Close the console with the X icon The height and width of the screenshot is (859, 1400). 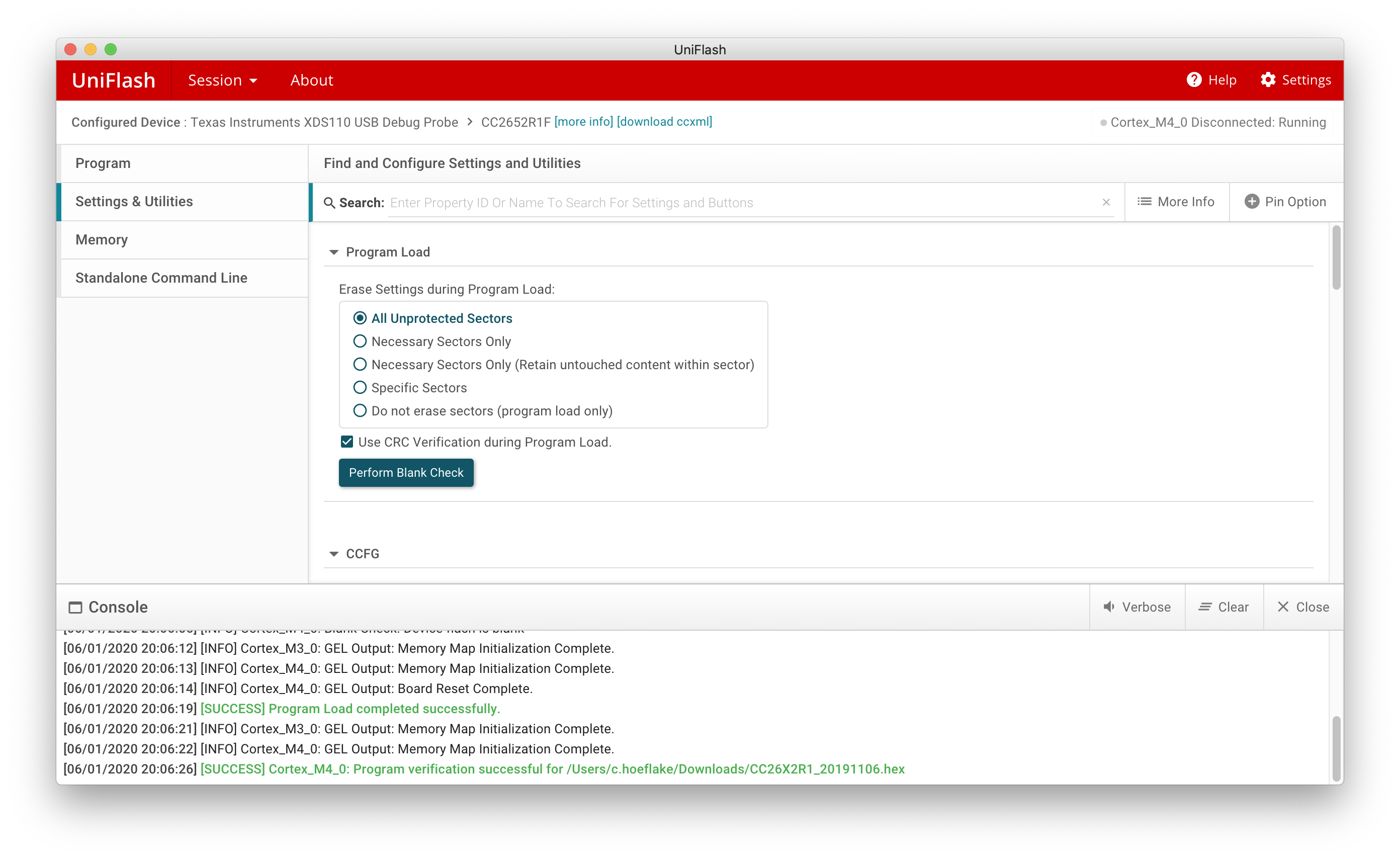pos(1283,607)
